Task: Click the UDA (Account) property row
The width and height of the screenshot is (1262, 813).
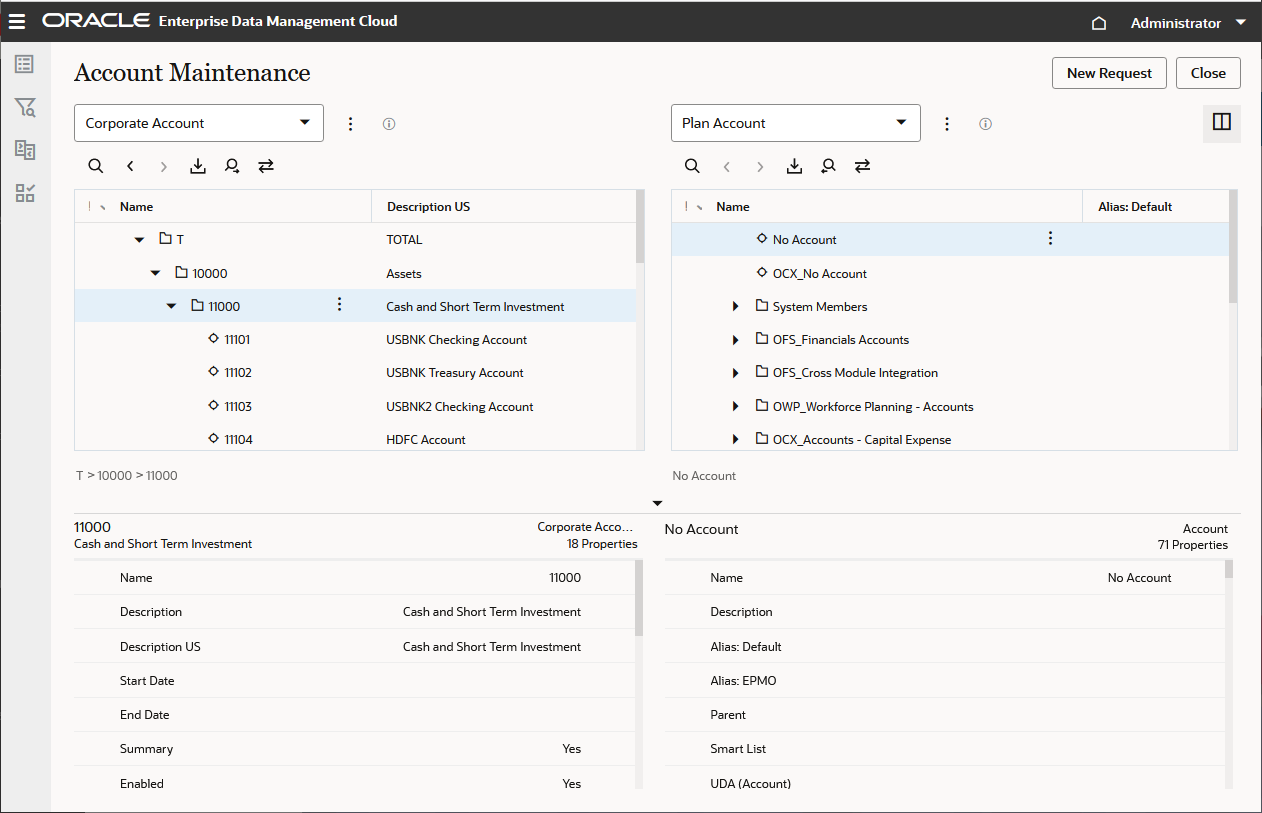Action: tap(944, 782)
